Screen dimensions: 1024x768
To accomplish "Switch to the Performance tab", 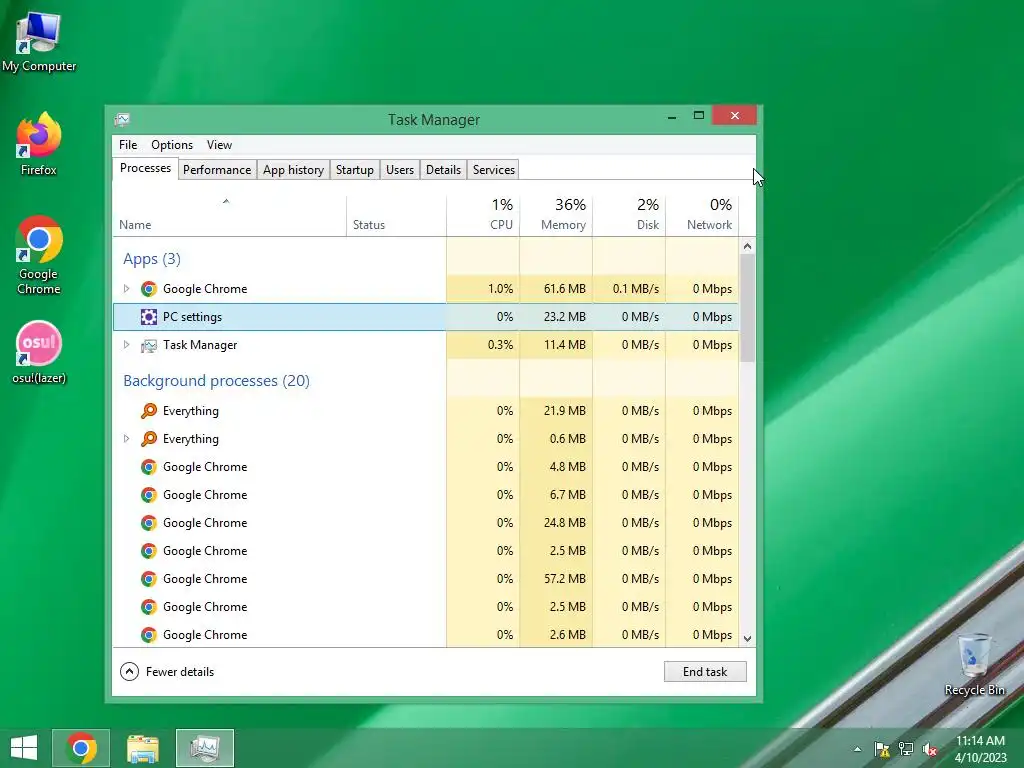I will point(217,170).
